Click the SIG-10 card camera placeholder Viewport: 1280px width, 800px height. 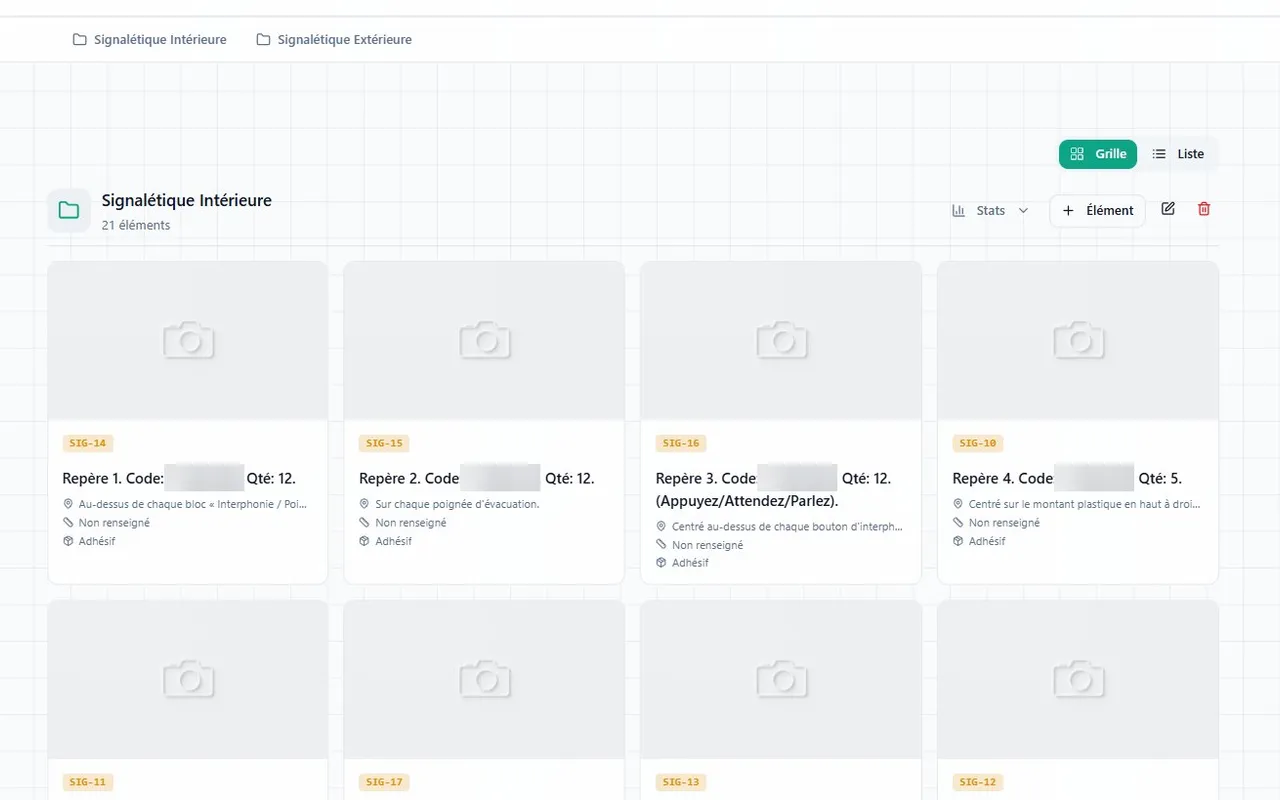1078,341
